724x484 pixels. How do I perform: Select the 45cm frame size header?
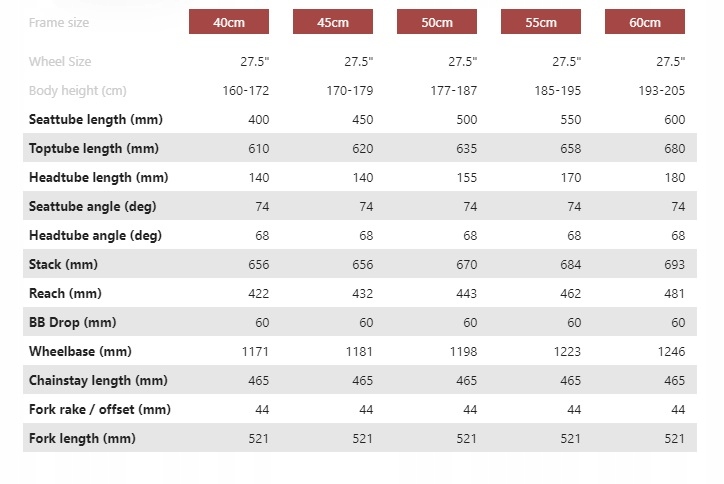pos(333,22)
